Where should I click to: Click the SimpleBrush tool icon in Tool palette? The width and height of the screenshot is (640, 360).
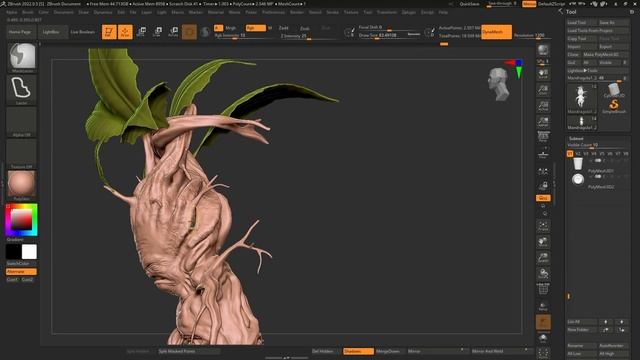[613, 106]
